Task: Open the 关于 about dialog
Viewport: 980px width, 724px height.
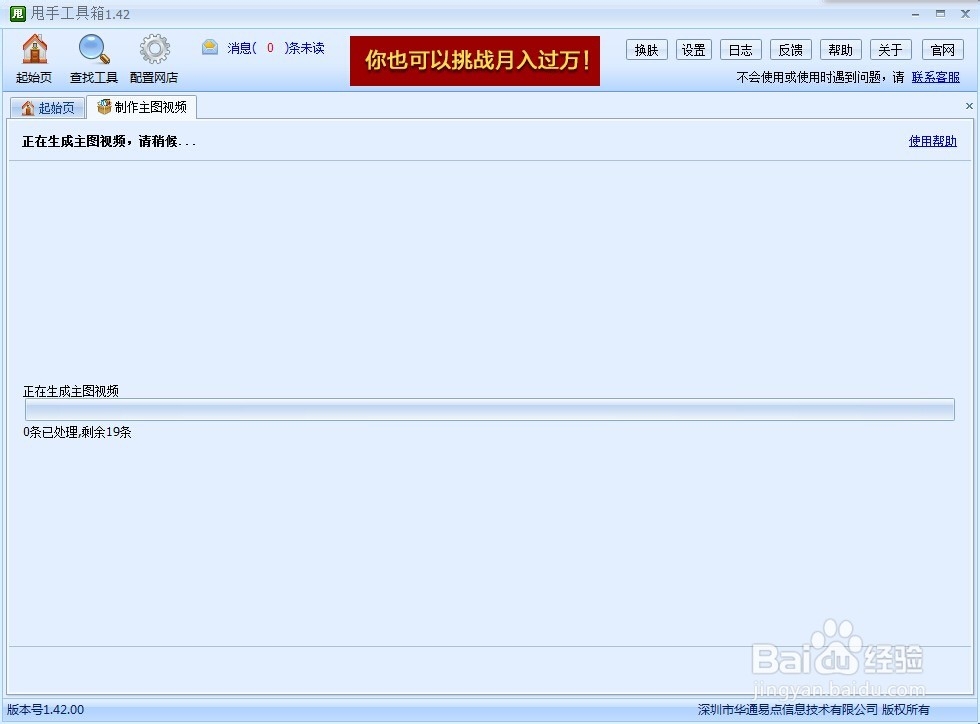Action: (890, 49)
